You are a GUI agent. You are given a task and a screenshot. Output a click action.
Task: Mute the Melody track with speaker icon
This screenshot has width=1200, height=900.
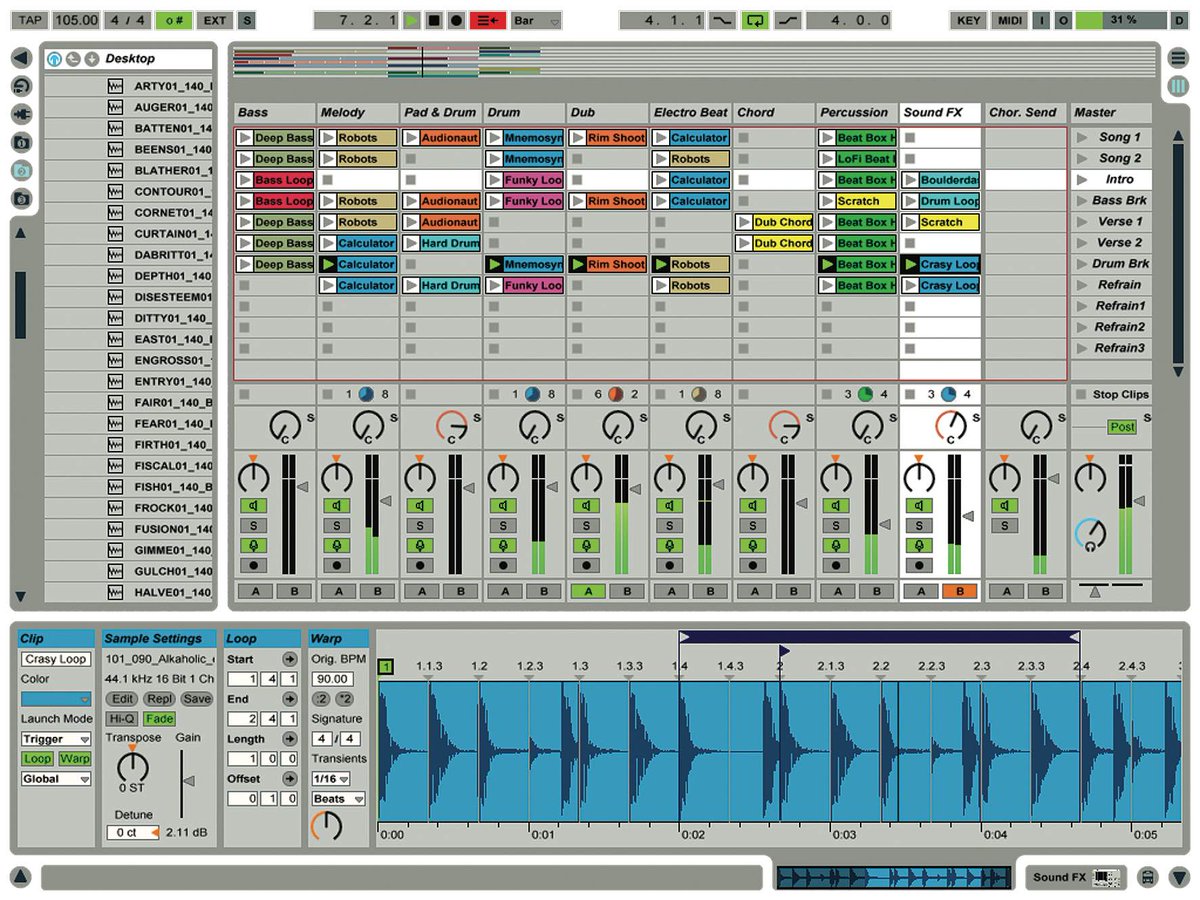[336, 506]
